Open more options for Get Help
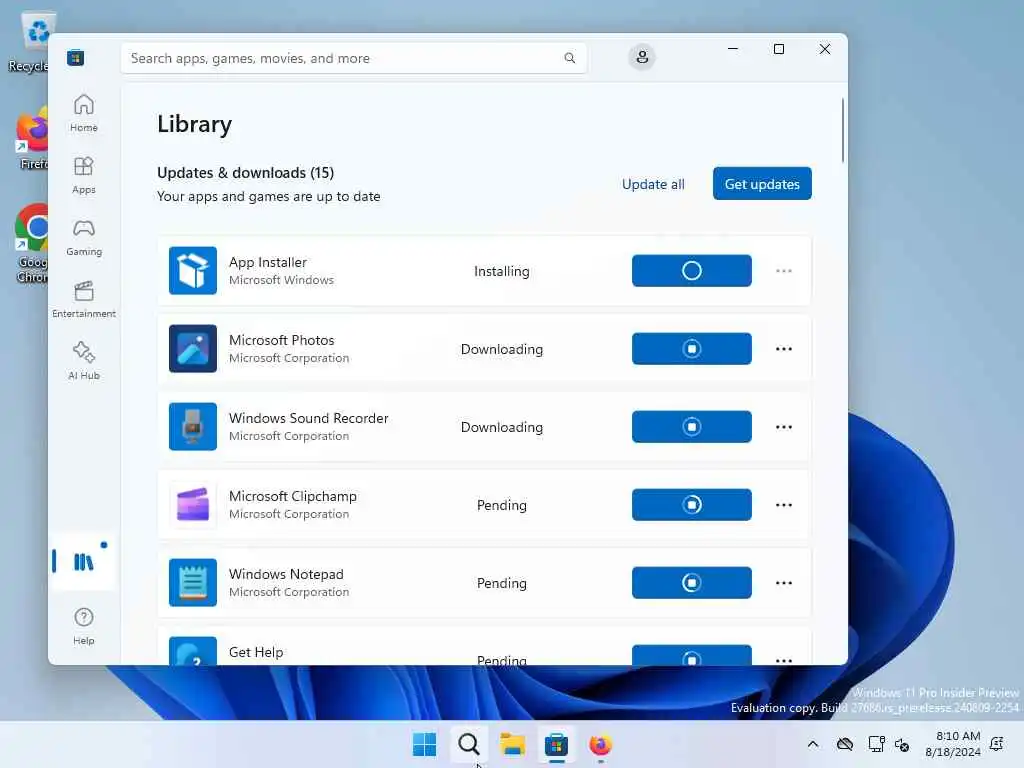The image size is (1024, 768). tap(784, 660)
